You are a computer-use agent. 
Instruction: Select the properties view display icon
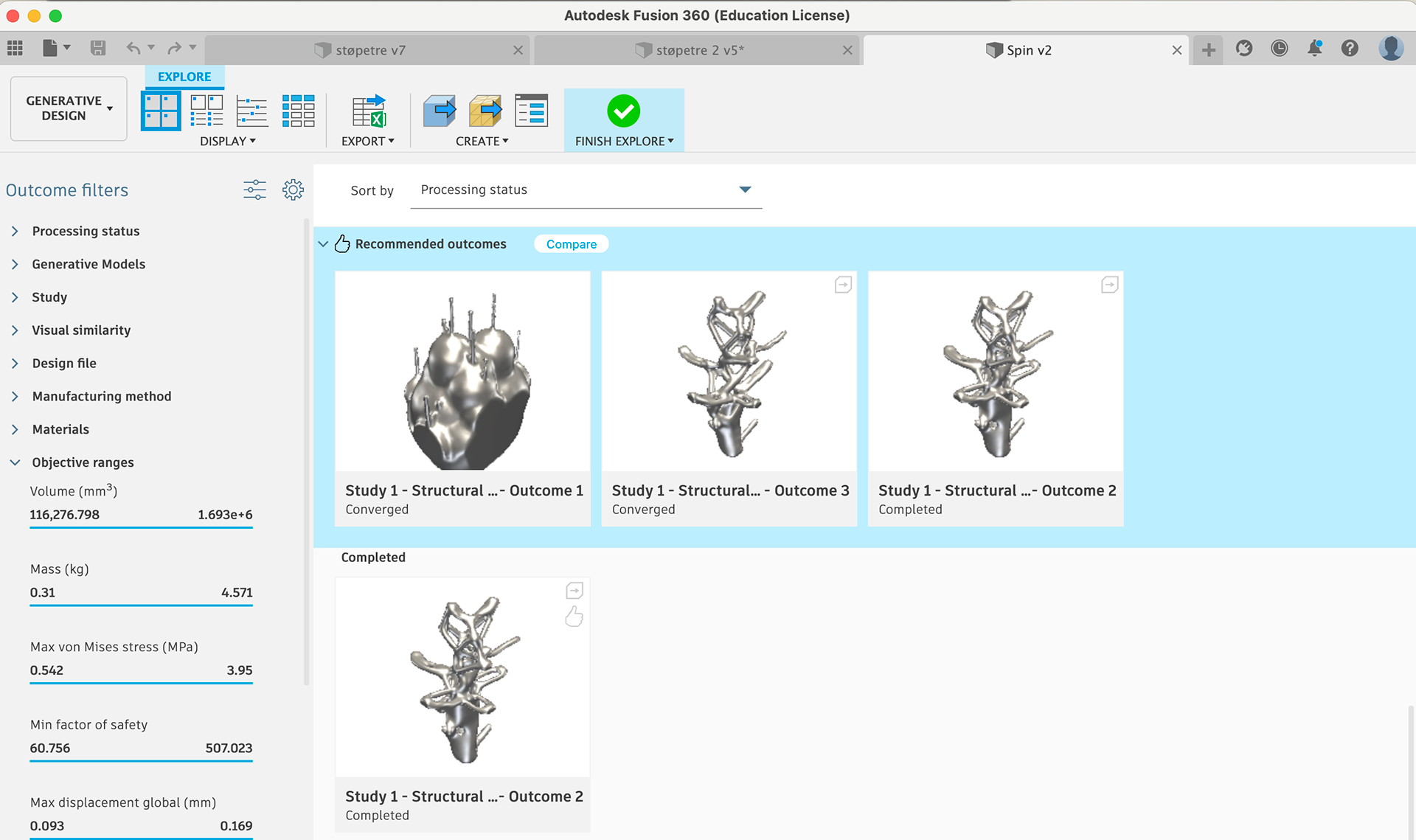click(x=206, y=111)
